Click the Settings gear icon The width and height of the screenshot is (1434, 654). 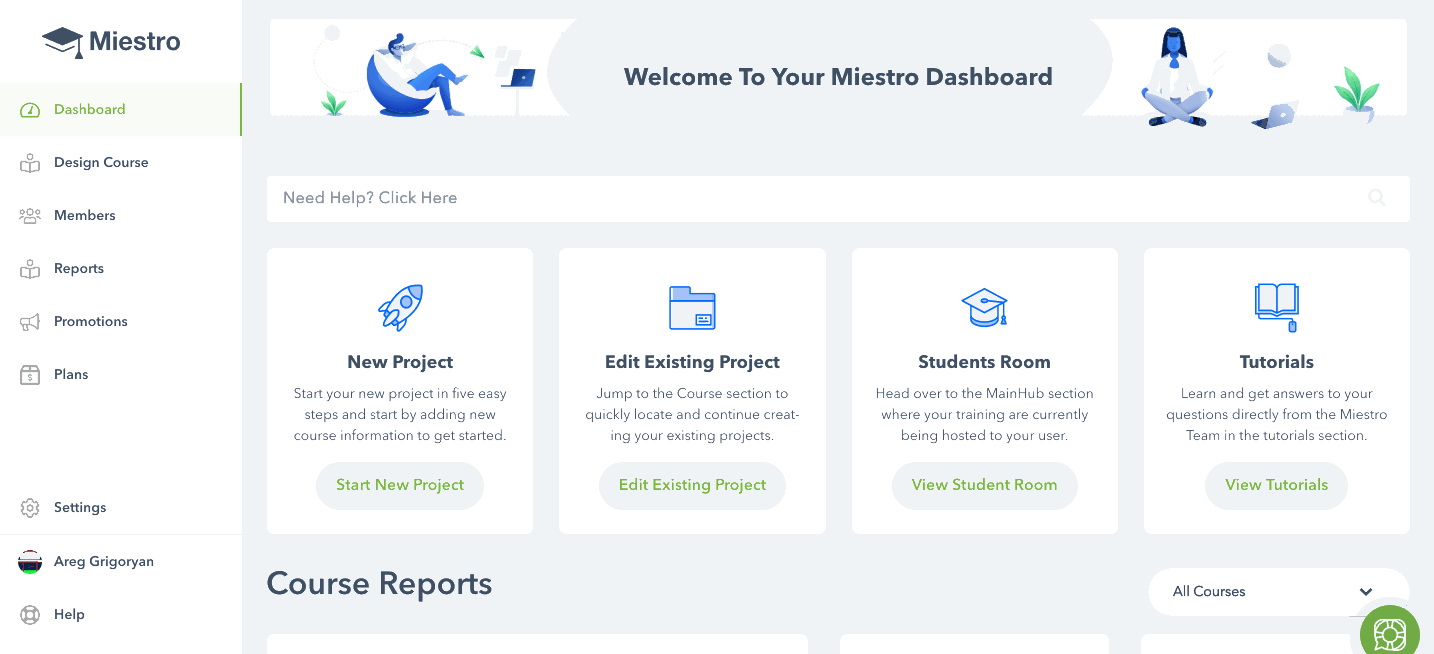[30, 508]
